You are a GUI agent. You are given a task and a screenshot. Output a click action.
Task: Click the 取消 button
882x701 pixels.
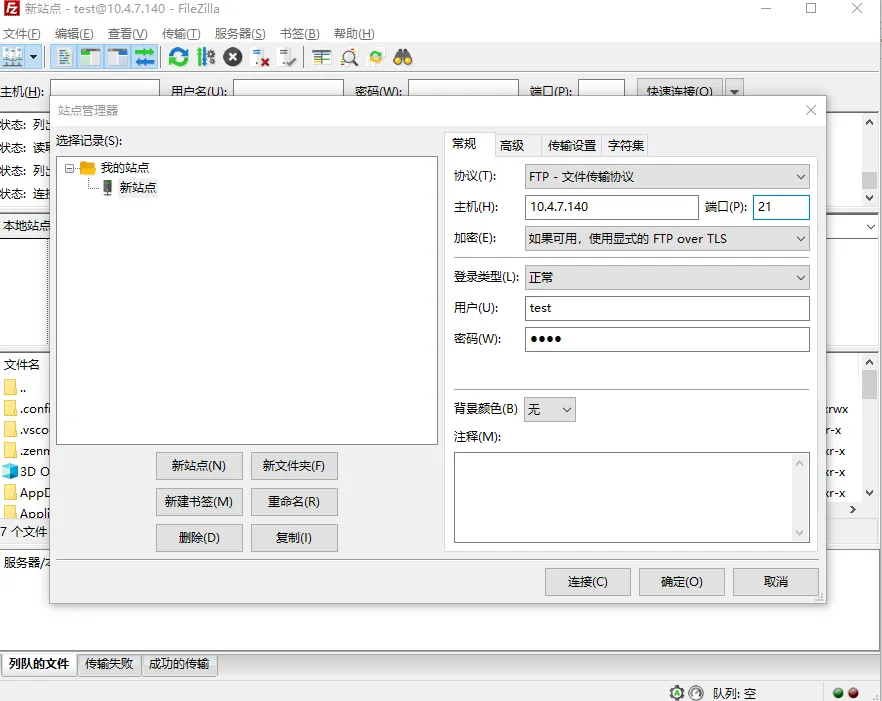(x=775, y=582)
